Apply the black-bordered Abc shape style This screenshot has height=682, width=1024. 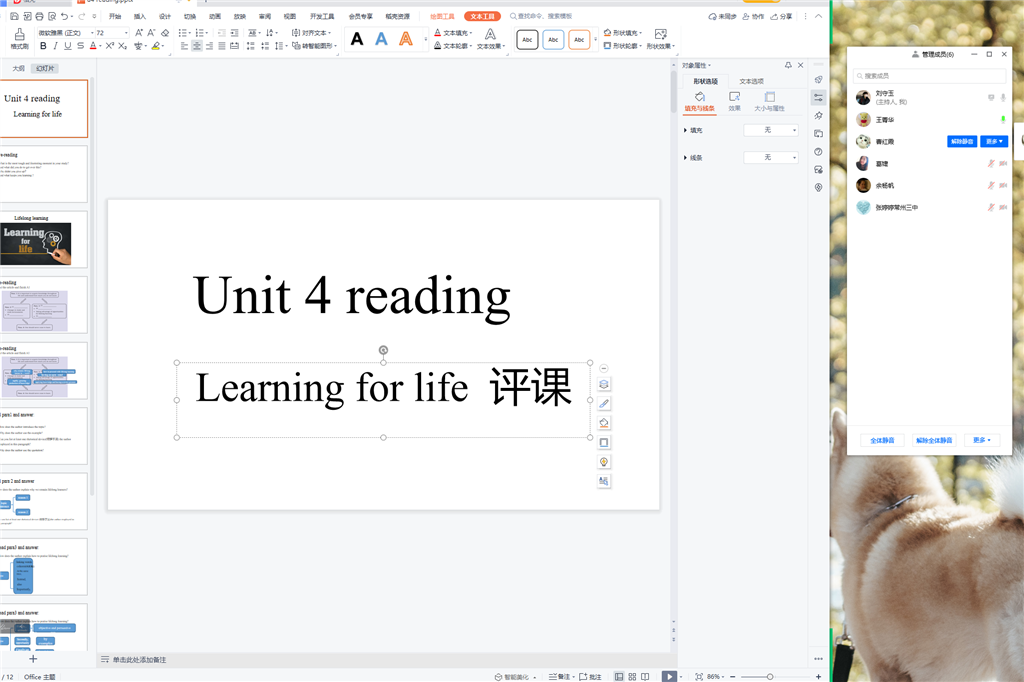pyautogui.click(x=527, y=40)
